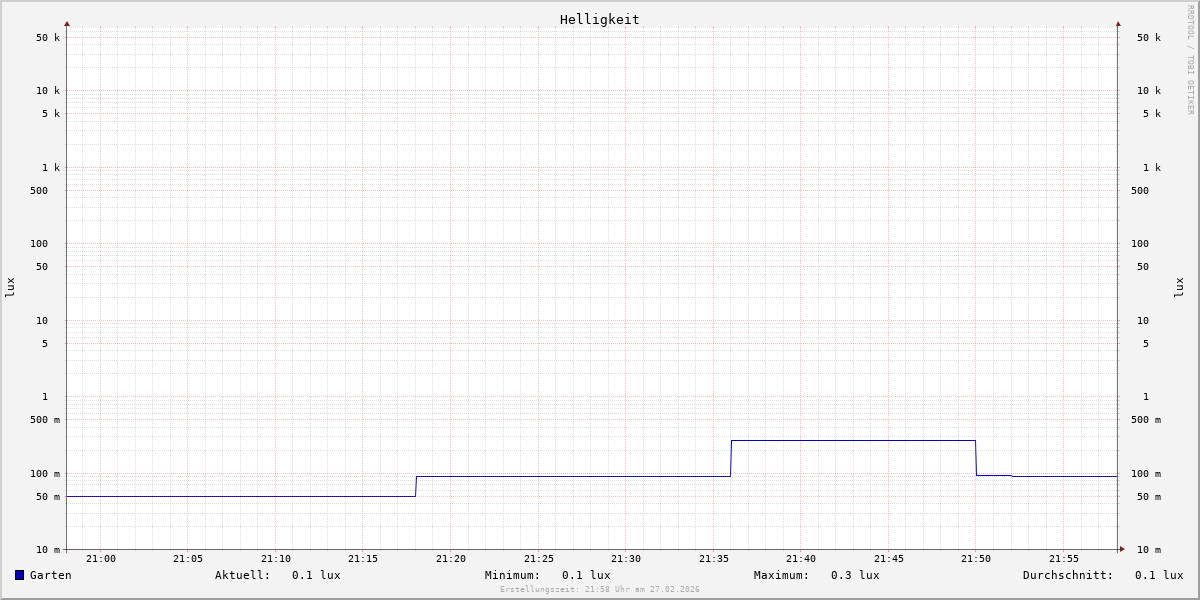The height and width of the screenshot is (600, 1200).
Task: Click the "21:10" time axis label
Action: click(276, 559)
